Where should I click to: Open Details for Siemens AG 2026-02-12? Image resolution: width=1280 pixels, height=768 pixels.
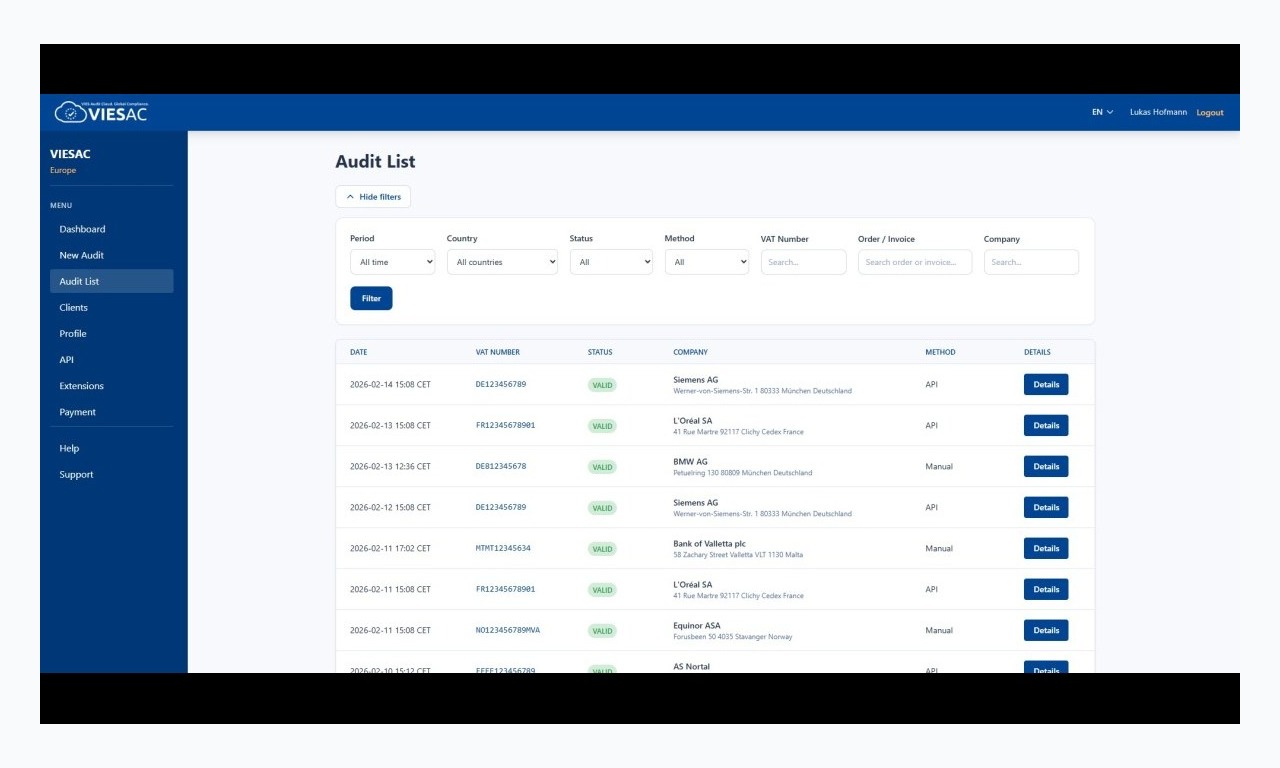coord(1046,507)
